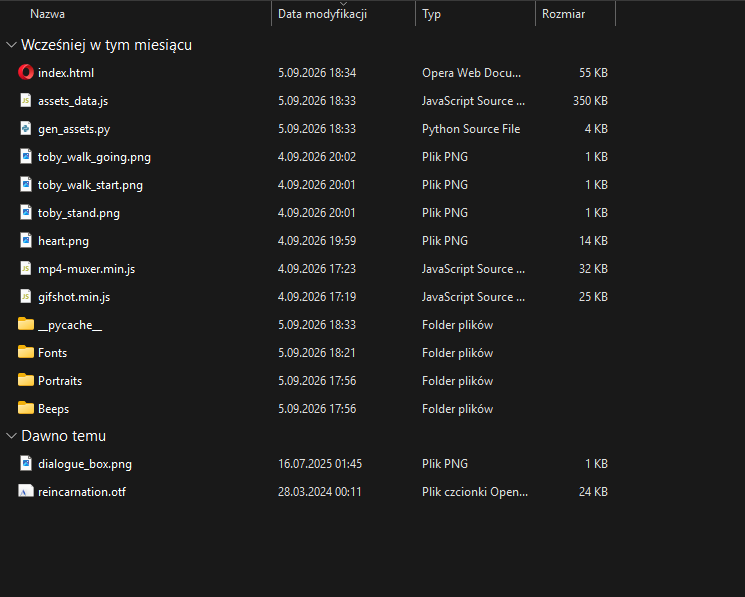This screenshot has height=597, width=745.
Task: Click the image icon for toby_walk_going.png
Action: tap(26, 156)
